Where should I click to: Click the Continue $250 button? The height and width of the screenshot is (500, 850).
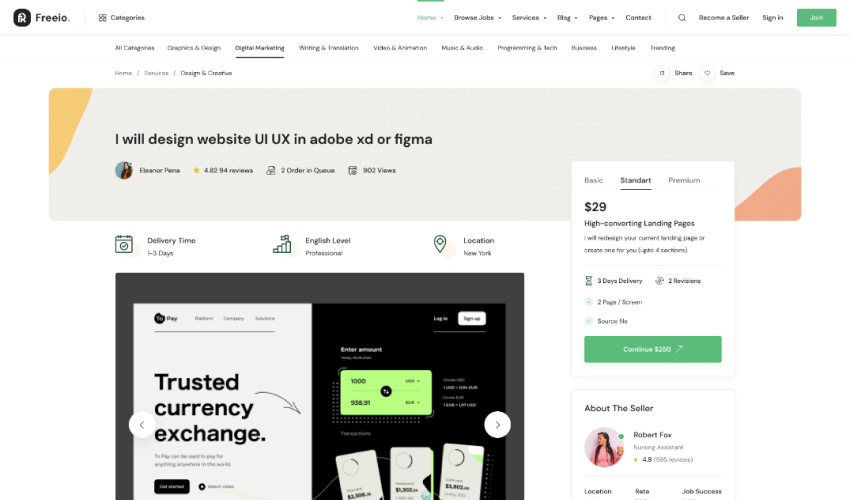pos(653,349)
